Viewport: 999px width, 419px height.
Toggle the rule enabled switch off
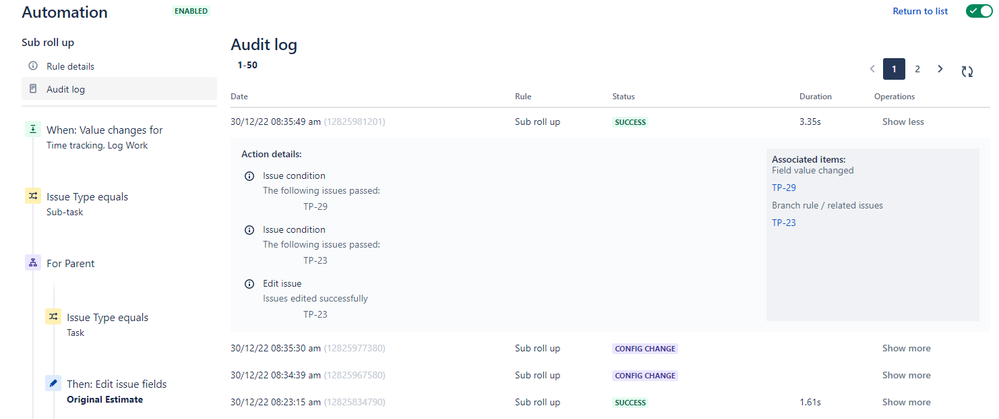[979, 11]
